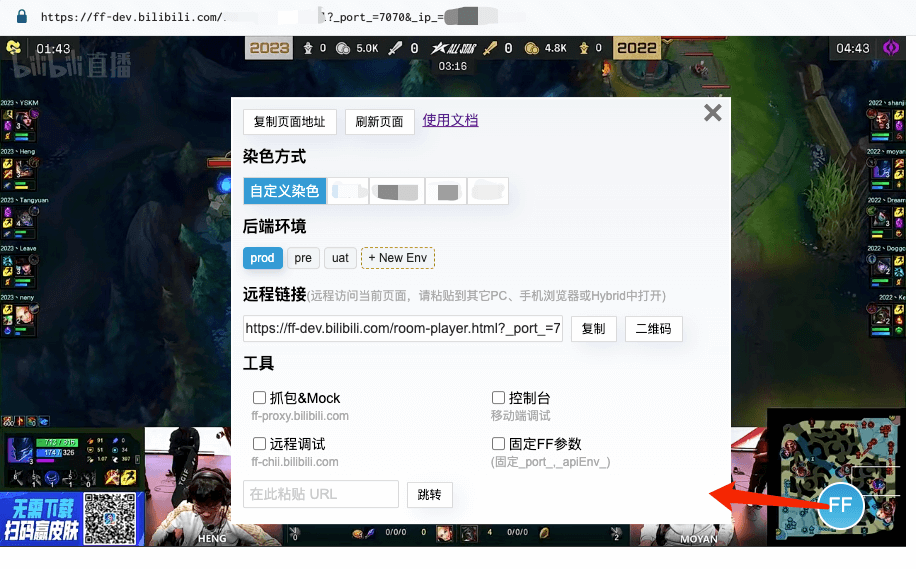Open the 使用文档 link
This screenshot has width=916, height=569.
(x=450, y=120)
